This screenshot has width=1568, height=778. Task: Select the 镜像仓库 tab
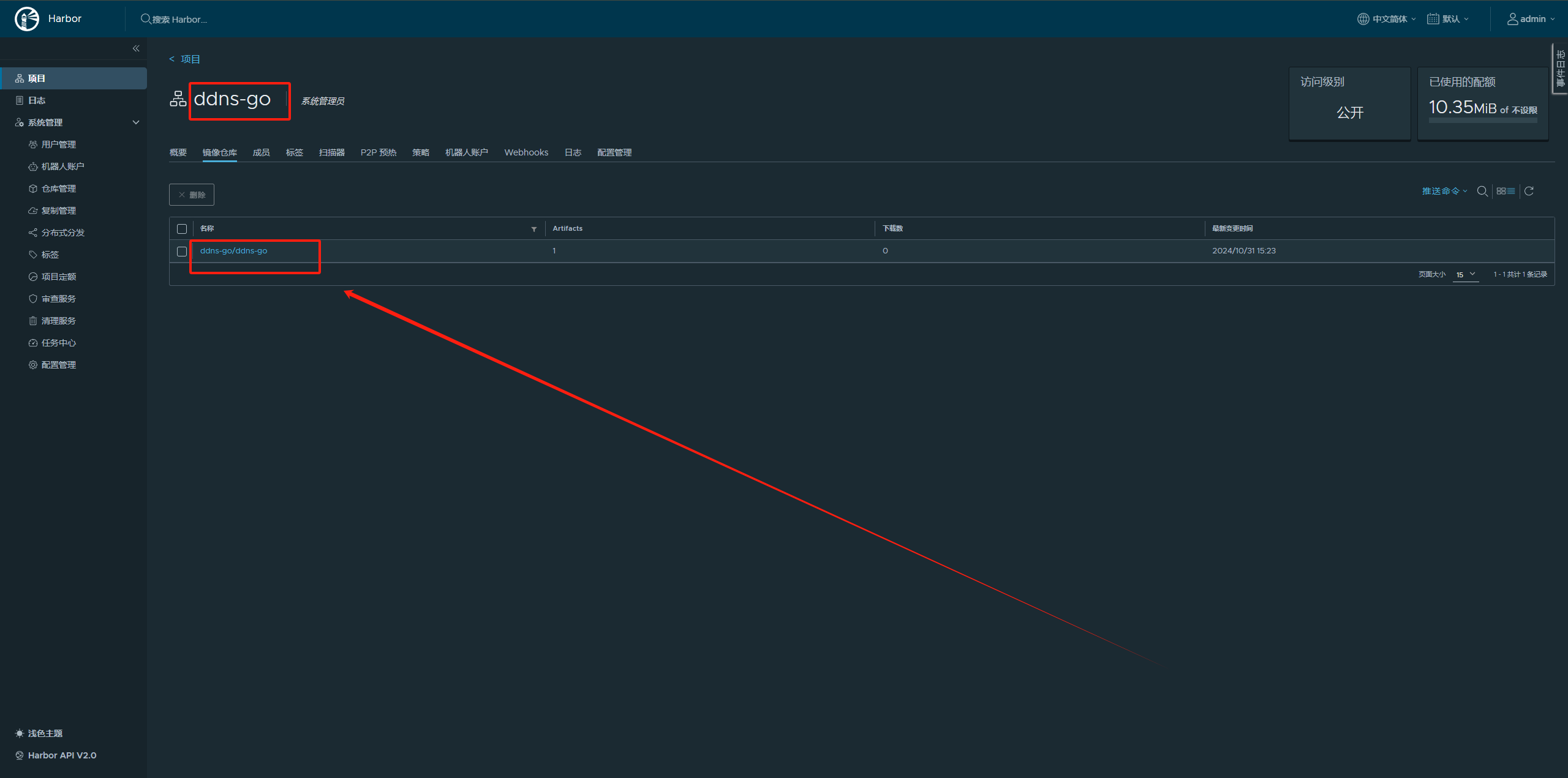tap(220, 152)
